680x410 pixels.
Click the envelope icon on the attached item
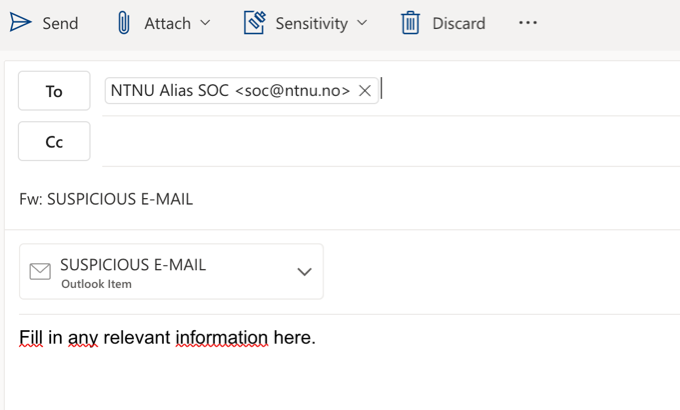(40, 272)
